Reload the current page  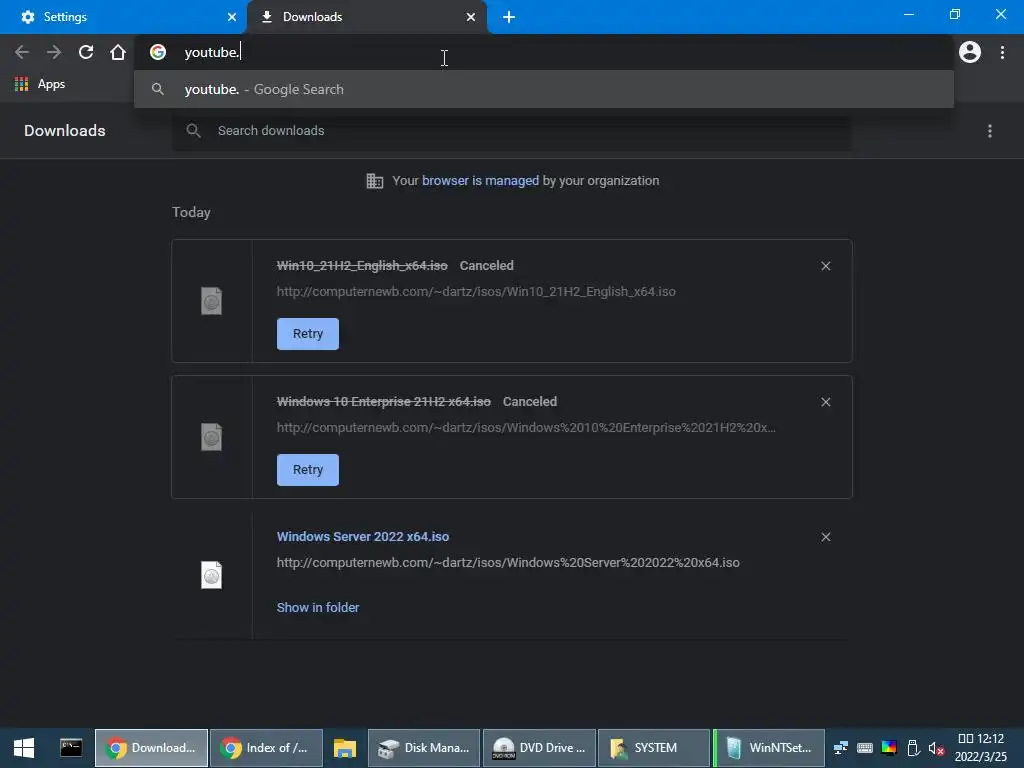[86, 52]
